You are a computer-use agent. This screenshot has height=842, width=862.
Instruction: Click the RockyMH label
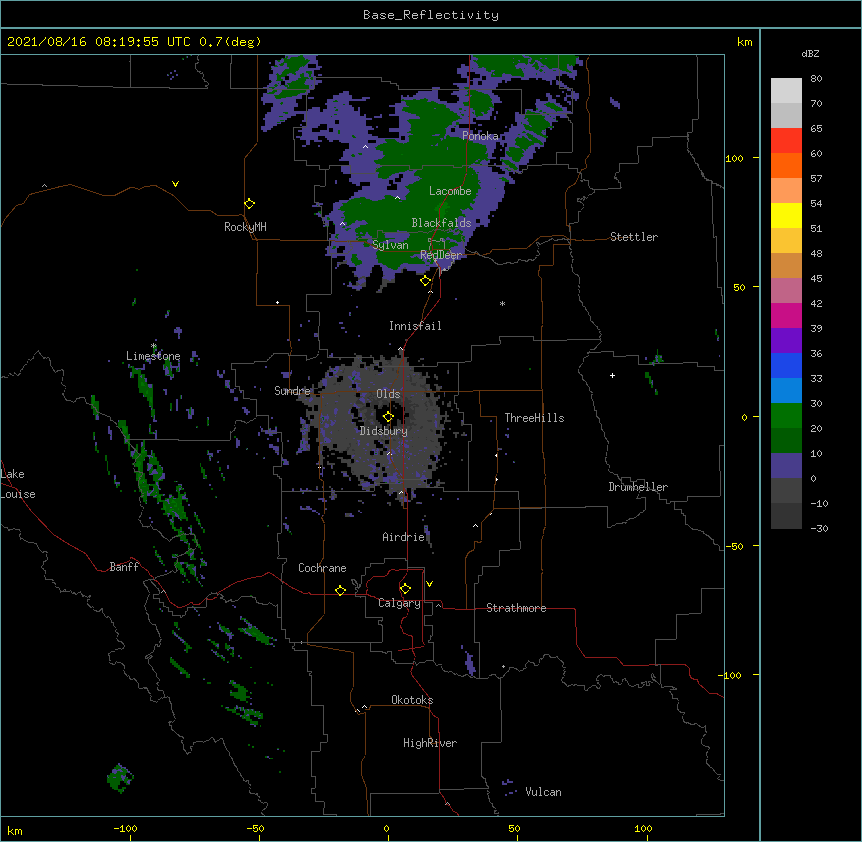(x=245, y=227)
